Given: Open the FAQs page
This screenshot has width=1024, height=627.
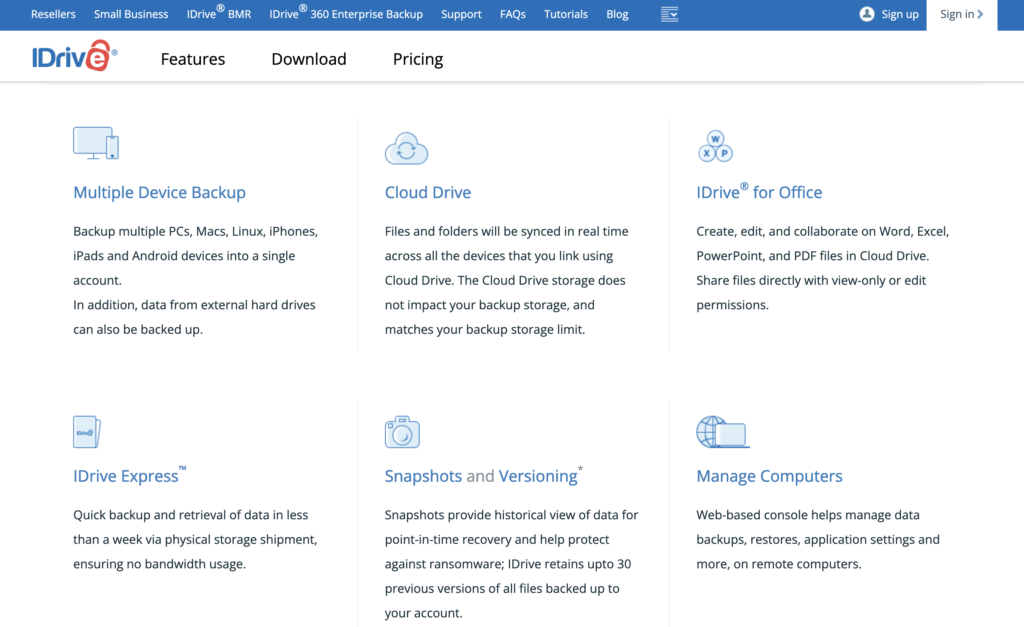Looking at the screenshot, I should point(513,14).
